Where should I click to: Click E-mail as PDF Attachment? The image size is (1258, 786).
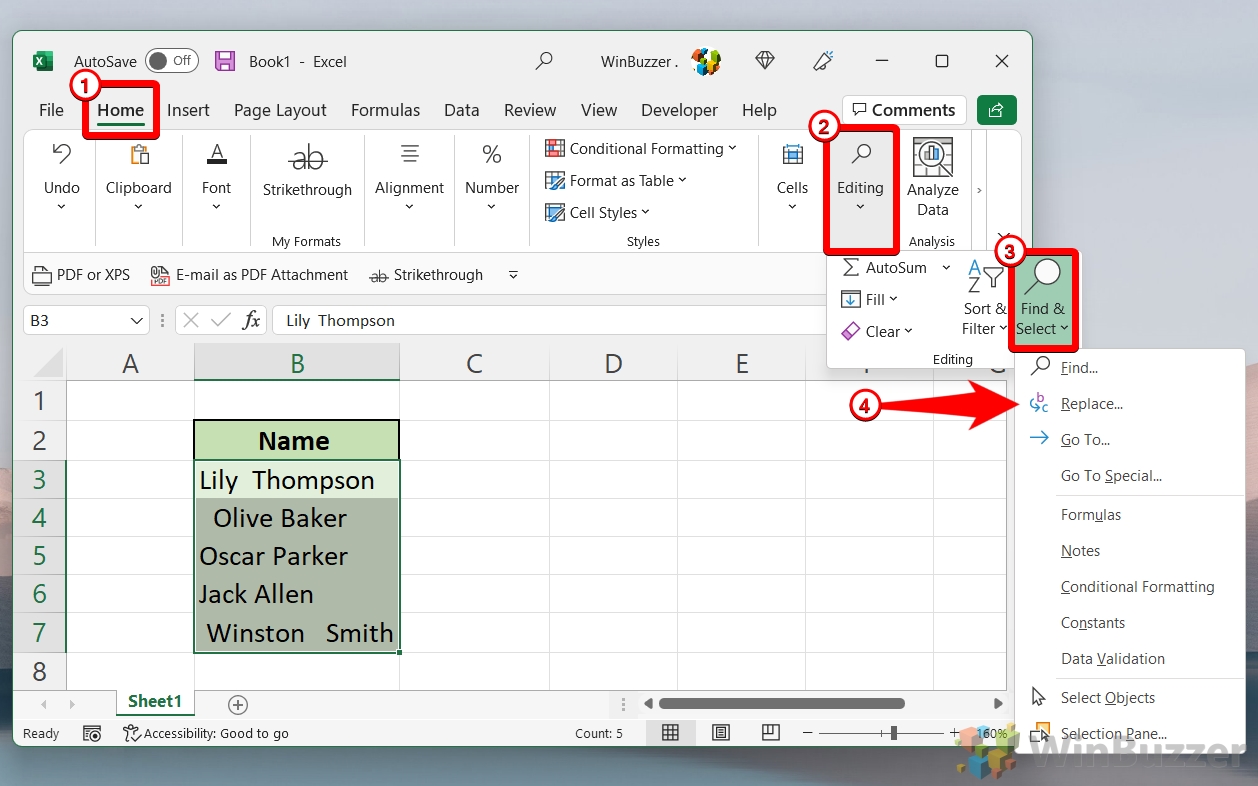pos(249,275)
